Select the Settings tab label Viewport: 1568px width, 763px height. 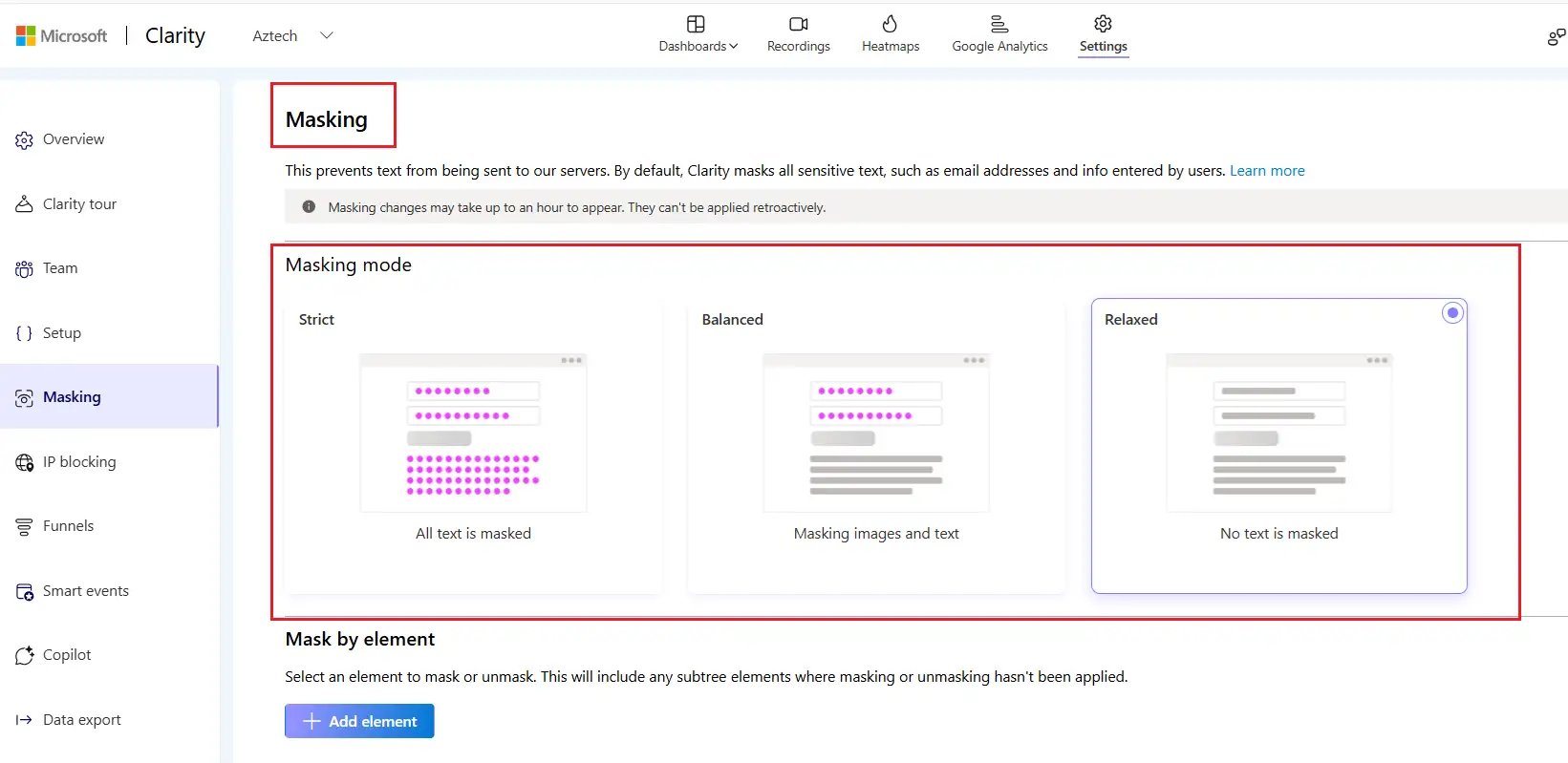tap(1104, 46)
